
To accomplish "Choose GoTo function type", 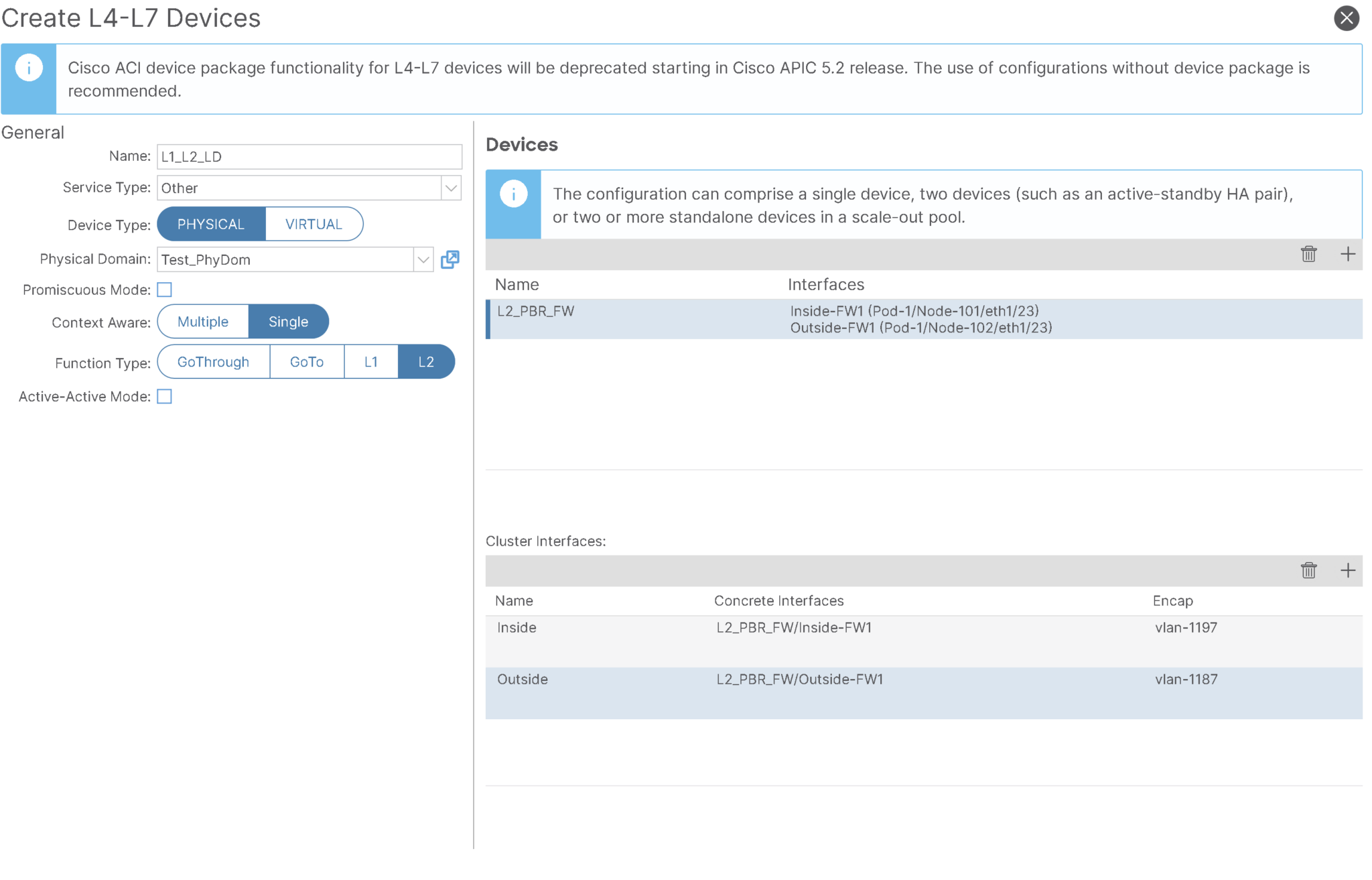I will click(x=307, y=362).
